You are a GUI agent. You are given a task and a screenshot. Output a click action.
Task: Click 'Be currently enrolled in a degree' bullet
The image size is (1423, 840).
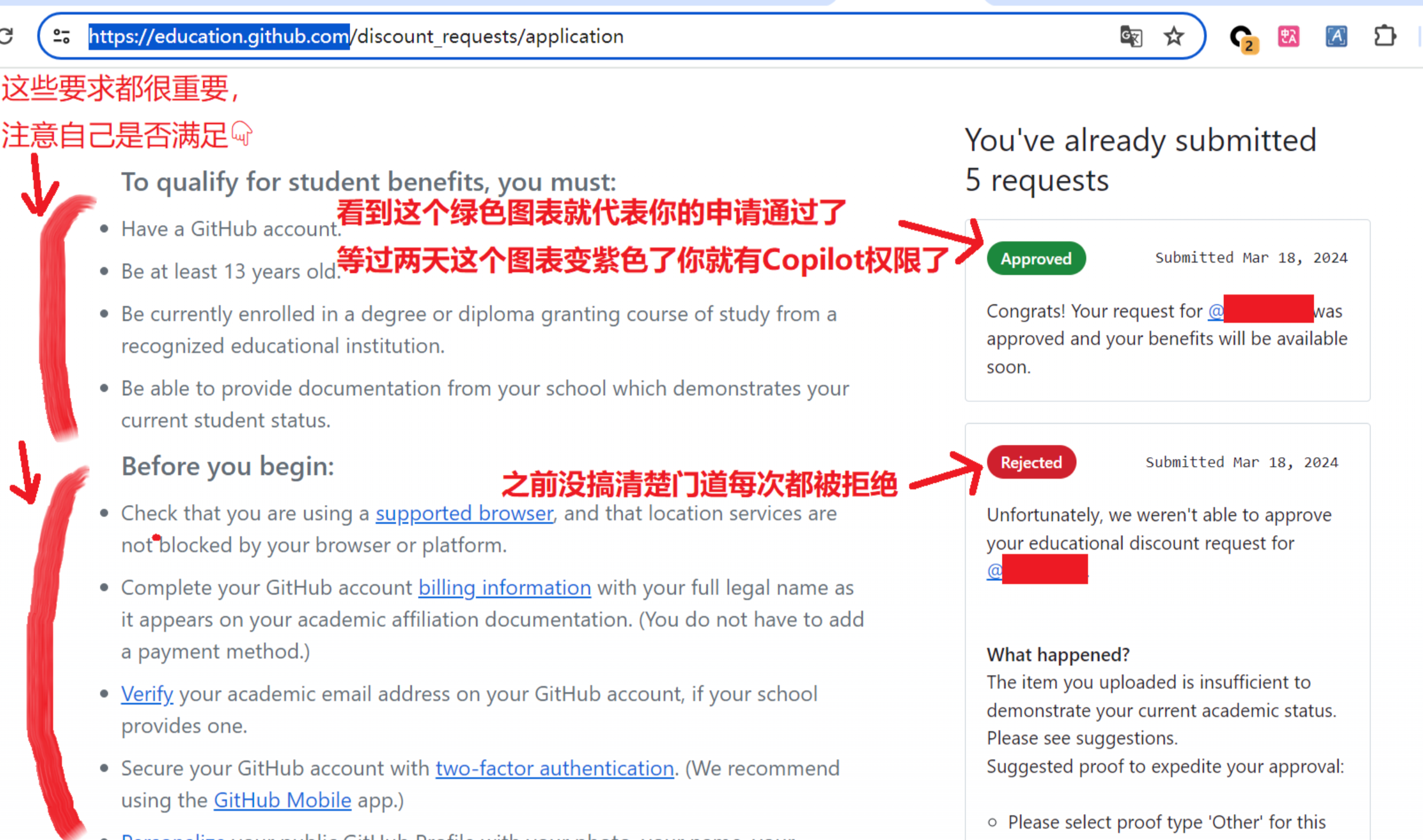point(479,330)
